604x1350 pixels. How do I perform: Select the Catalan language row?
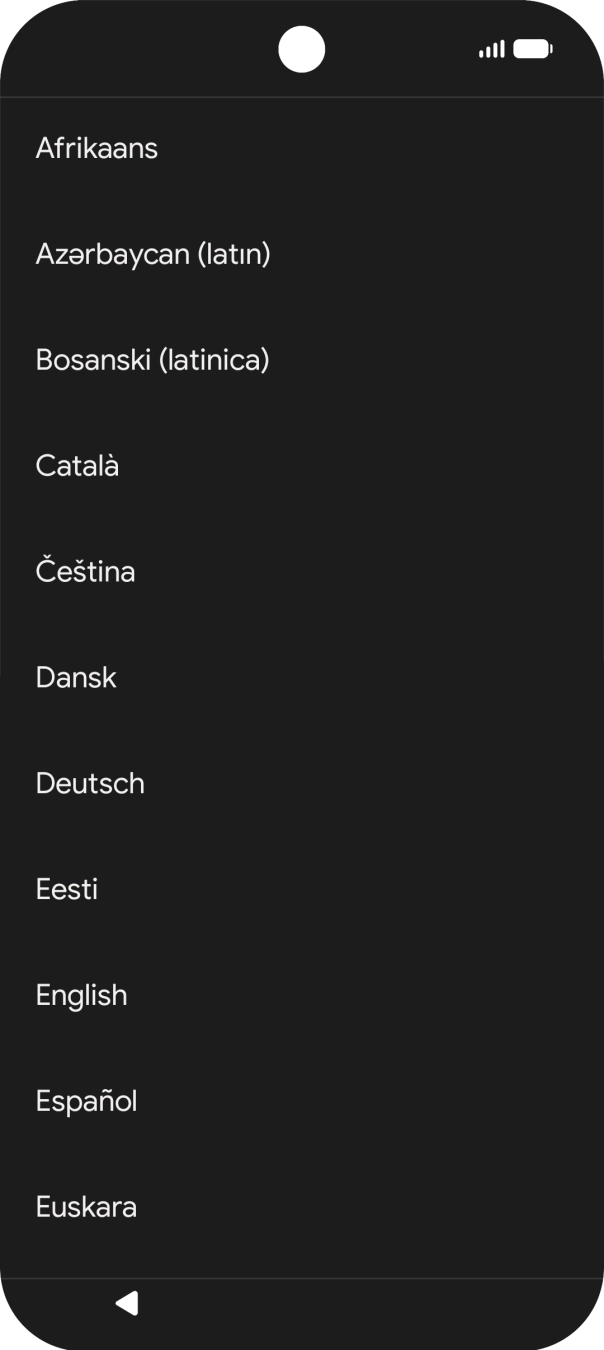77,466
